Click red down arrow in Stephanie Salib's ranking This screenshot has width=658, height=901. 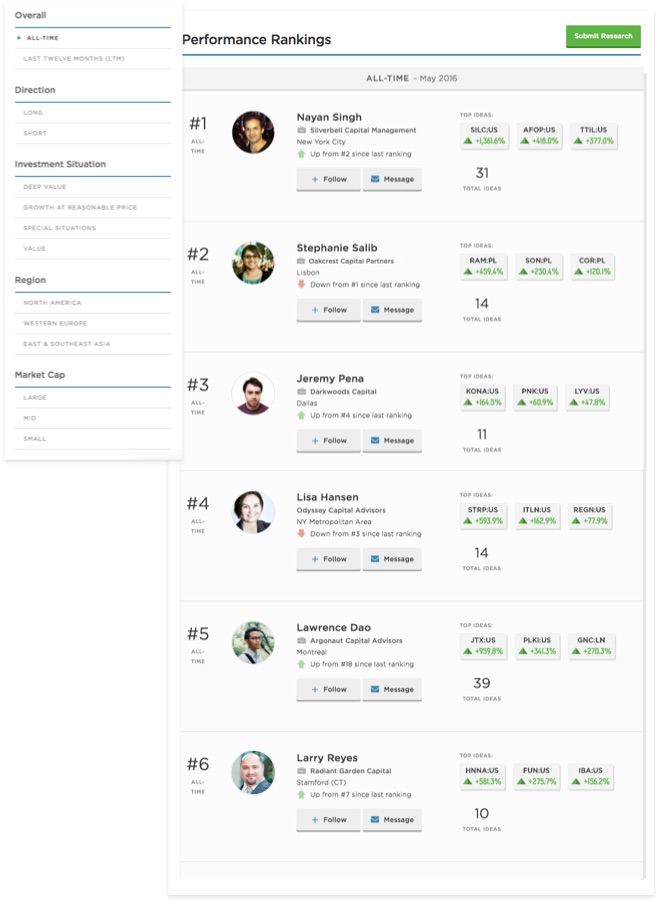tap(301, 284)
